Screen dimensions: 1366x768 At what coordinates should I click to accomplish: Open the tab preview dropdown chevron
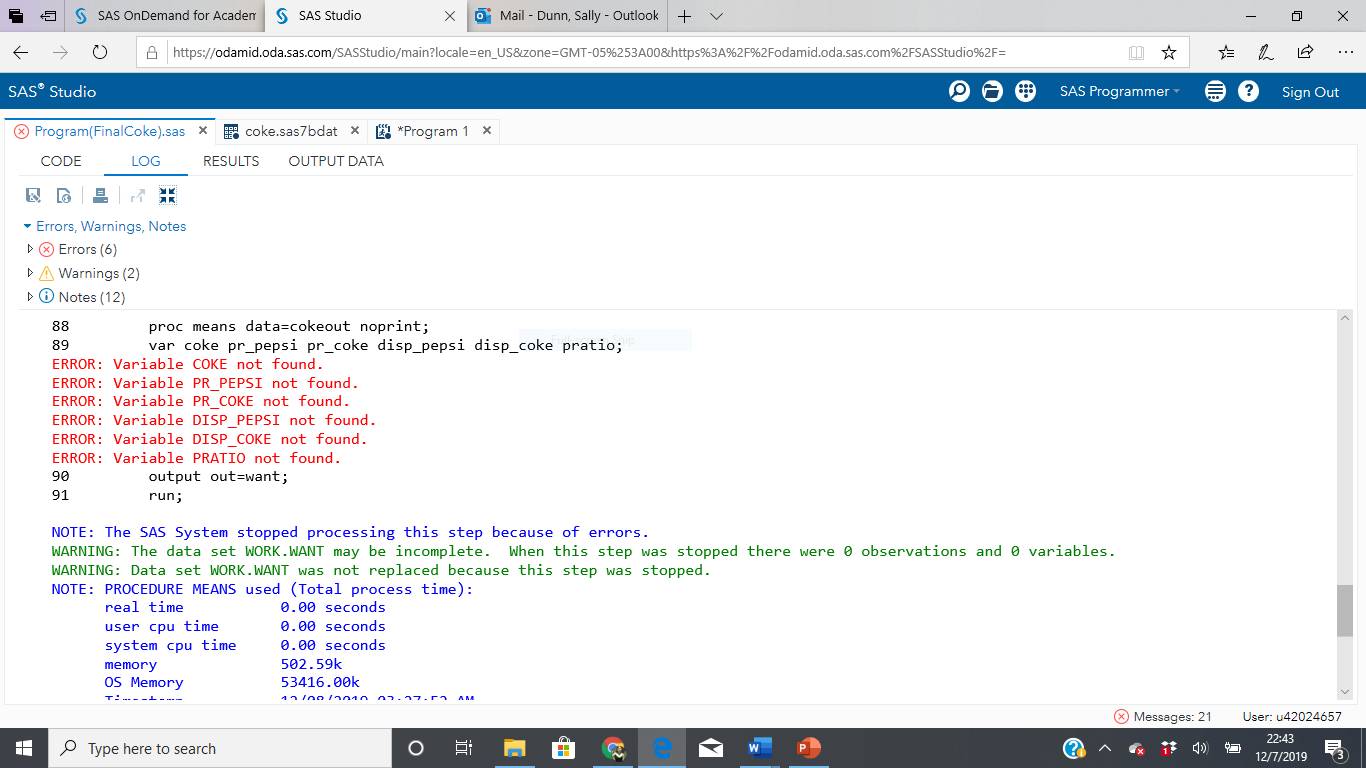coord(716,16)
